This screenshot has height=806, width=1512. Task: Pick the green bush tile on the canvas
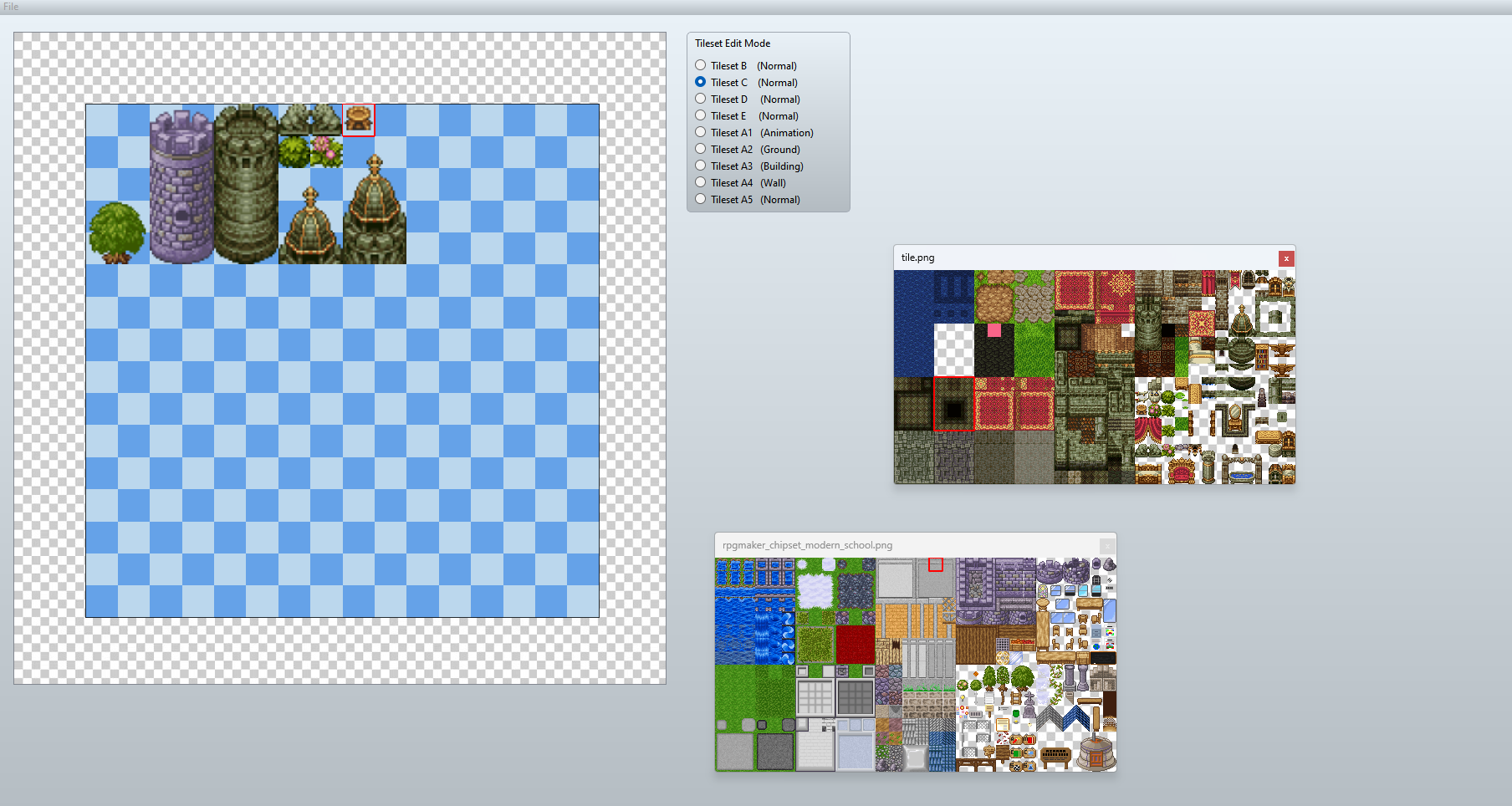click(294, 151)
